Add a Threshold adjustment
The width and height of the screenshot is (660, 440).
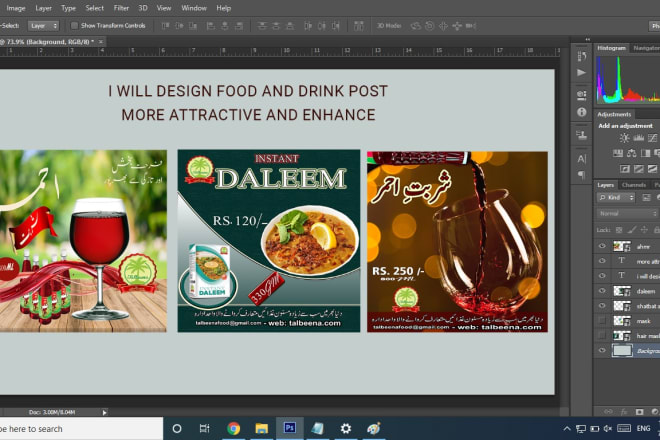652,169
